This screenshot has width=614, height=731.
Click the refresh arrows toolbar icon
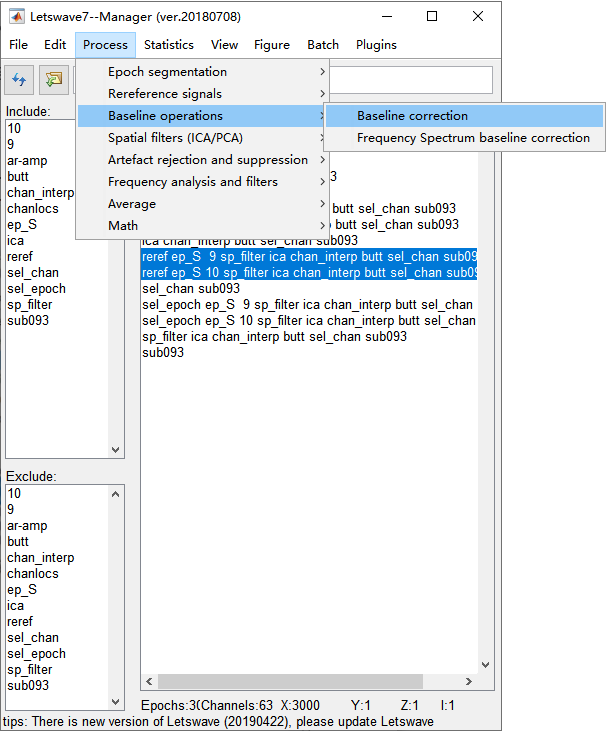pyautogui.click(x=19, y=80)
